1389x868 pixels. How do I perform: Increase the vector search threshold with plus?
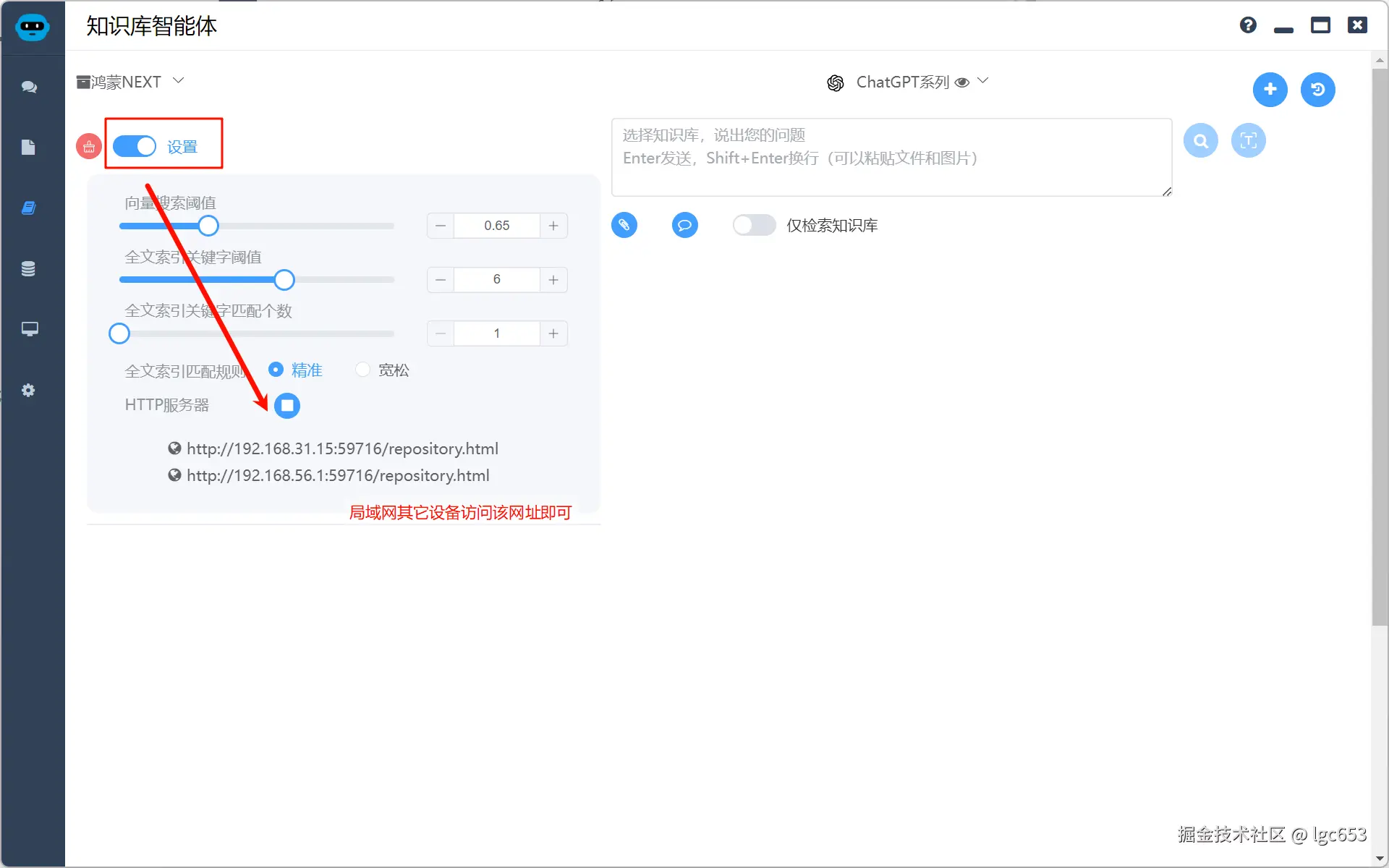tap(553, 226)
